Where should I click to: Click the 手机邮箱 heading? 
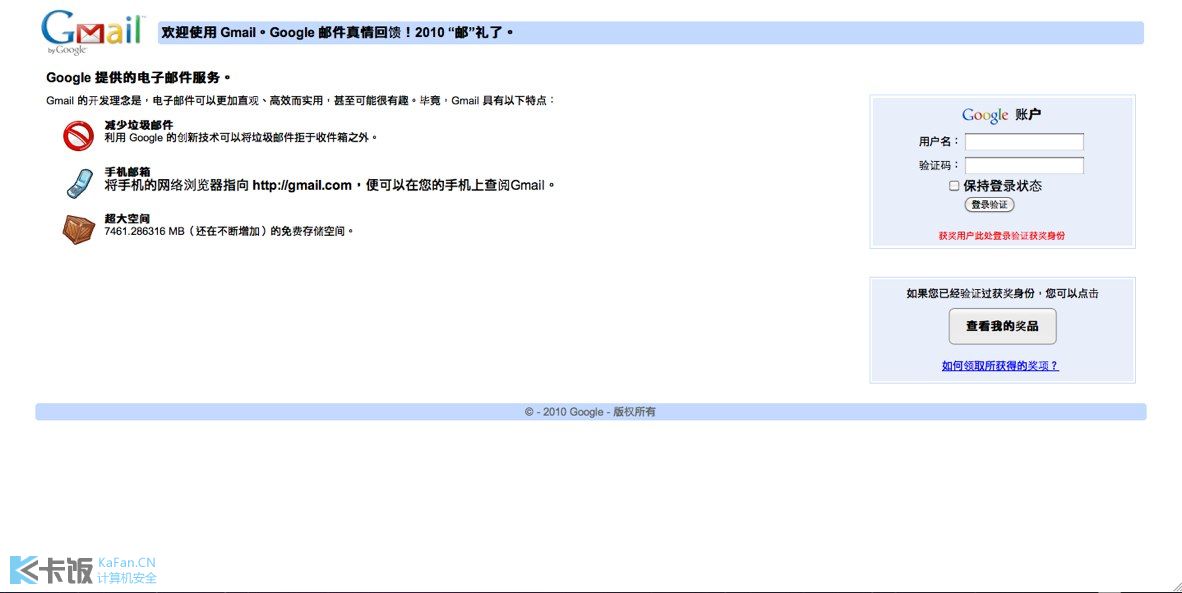pyautogui.click(x=127, y=172)
